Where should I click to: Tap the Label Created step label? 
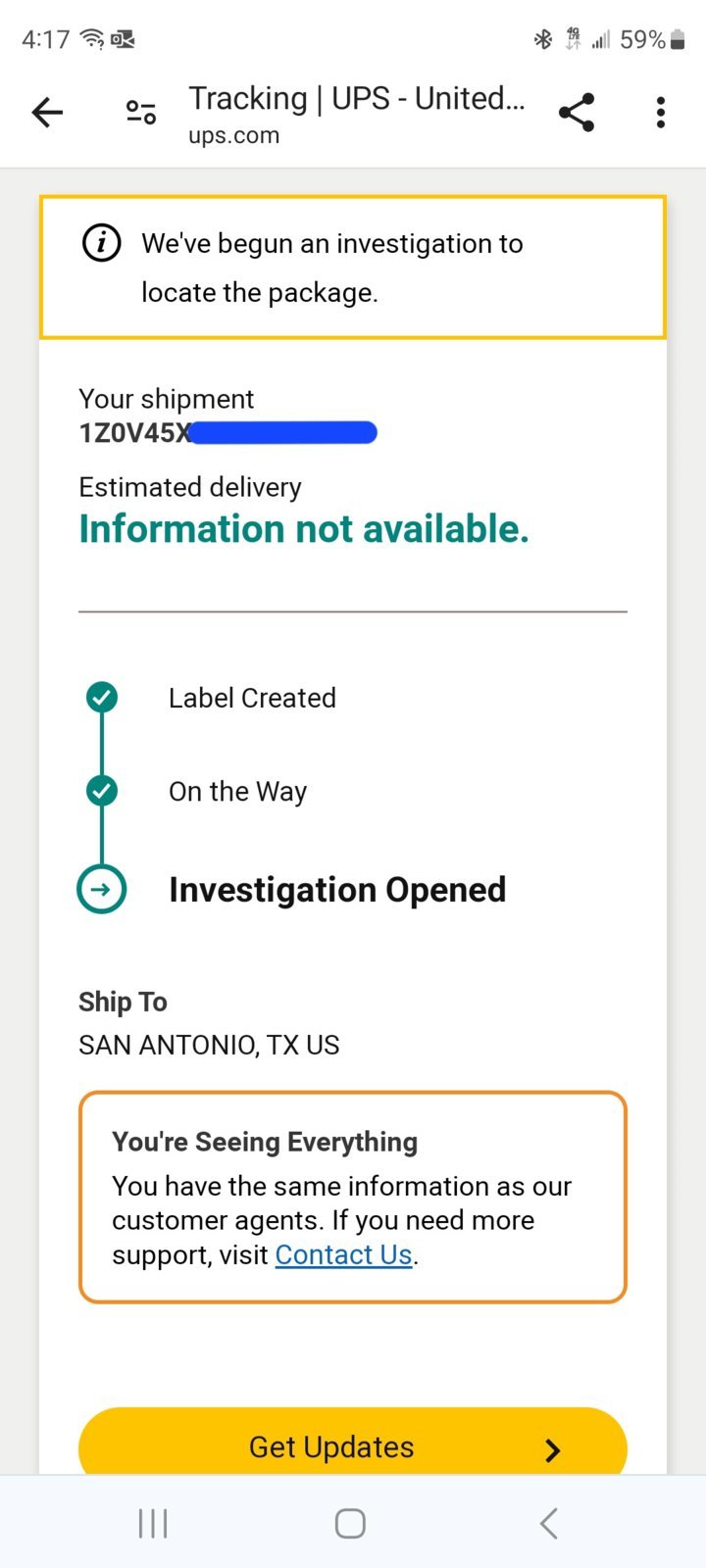click(x=252, y=698)
